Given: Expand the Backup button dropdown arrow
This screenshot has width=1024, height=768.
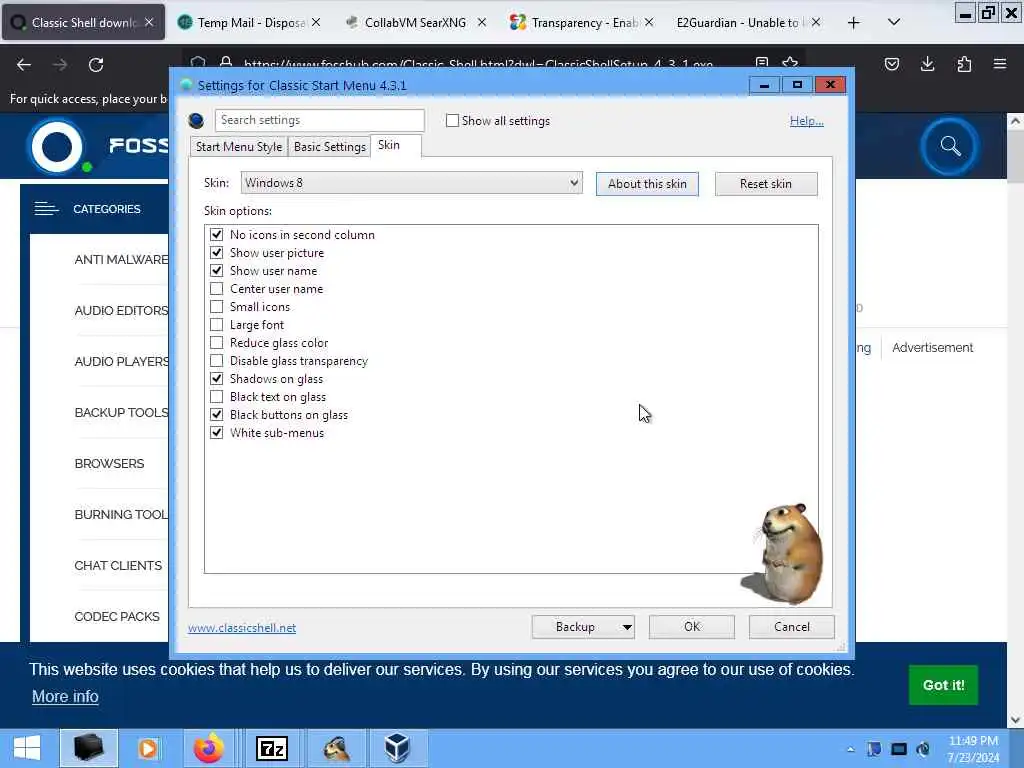Looking at the screenshot, I should coord(626,627).
